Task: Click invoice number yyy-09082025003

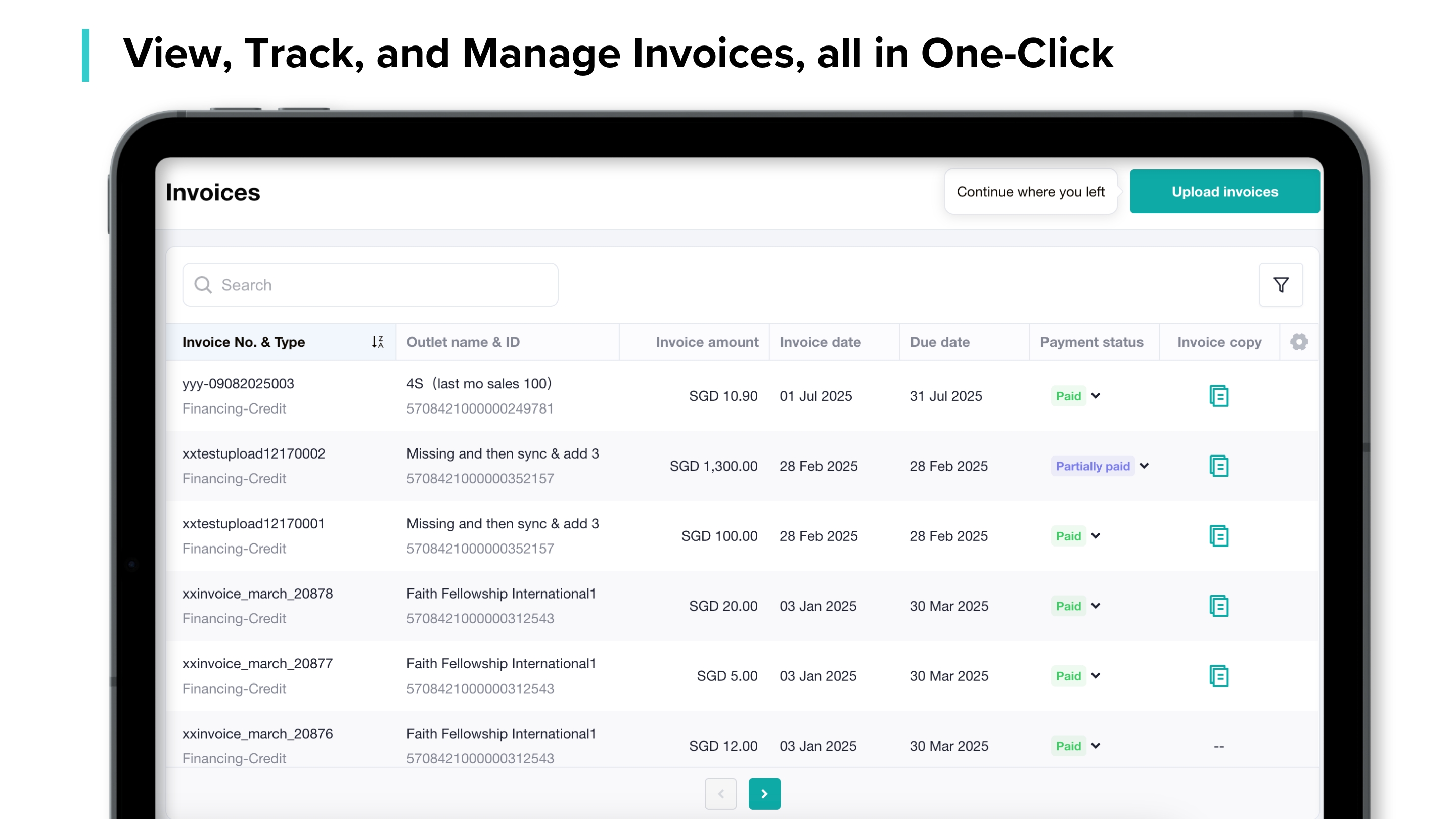Action: point(238,384)
